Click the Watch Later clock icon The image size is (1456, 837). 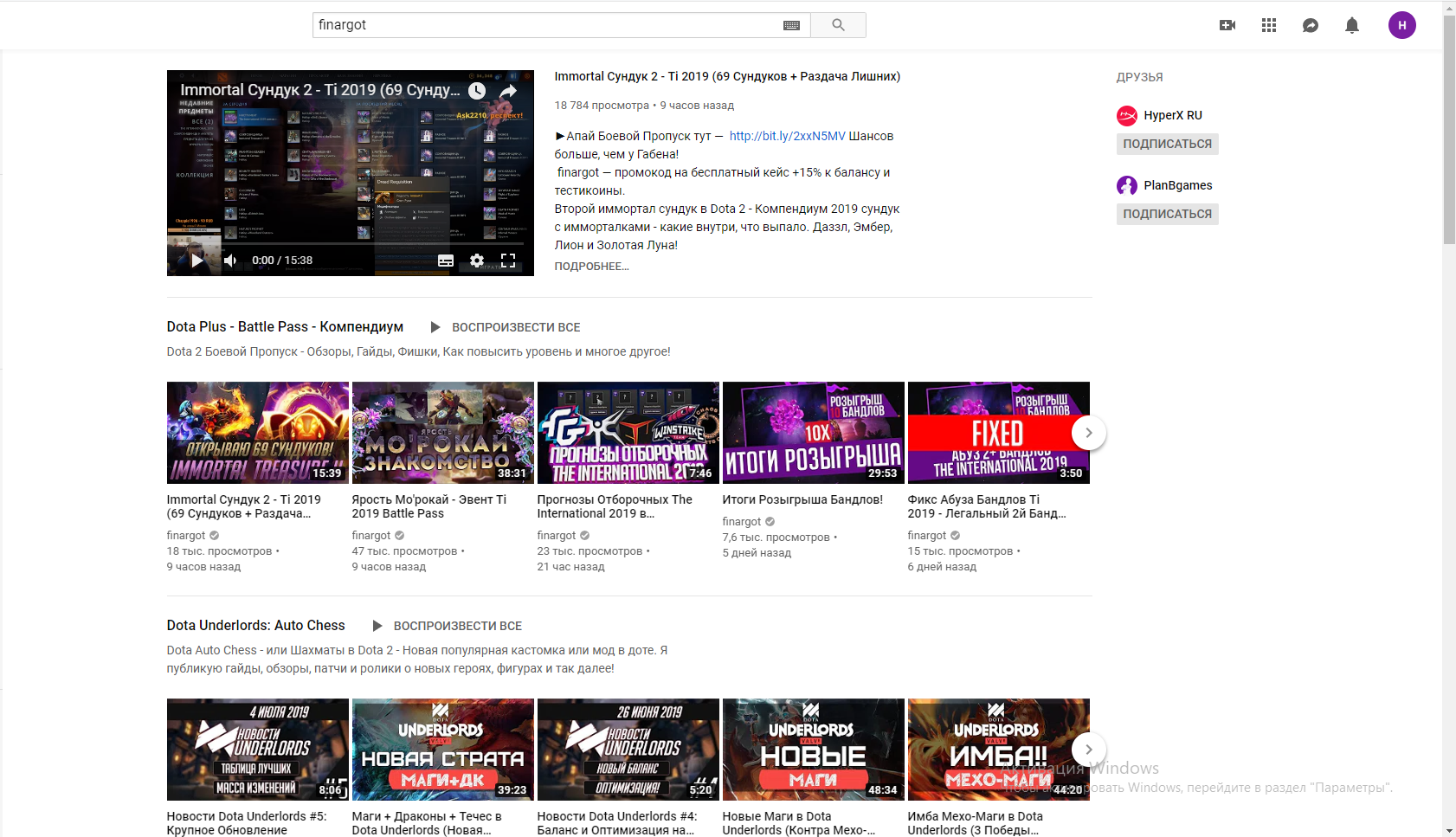click(x=477, y=90)
